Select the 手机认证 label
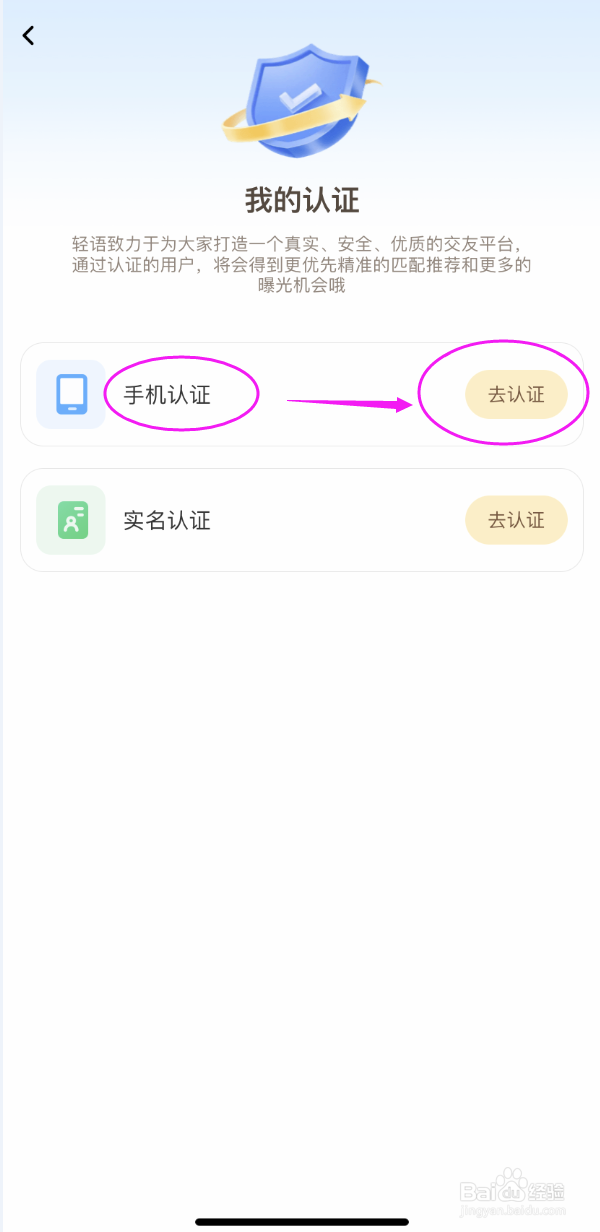Screen dimensions: 600x1232 point(167,394)
